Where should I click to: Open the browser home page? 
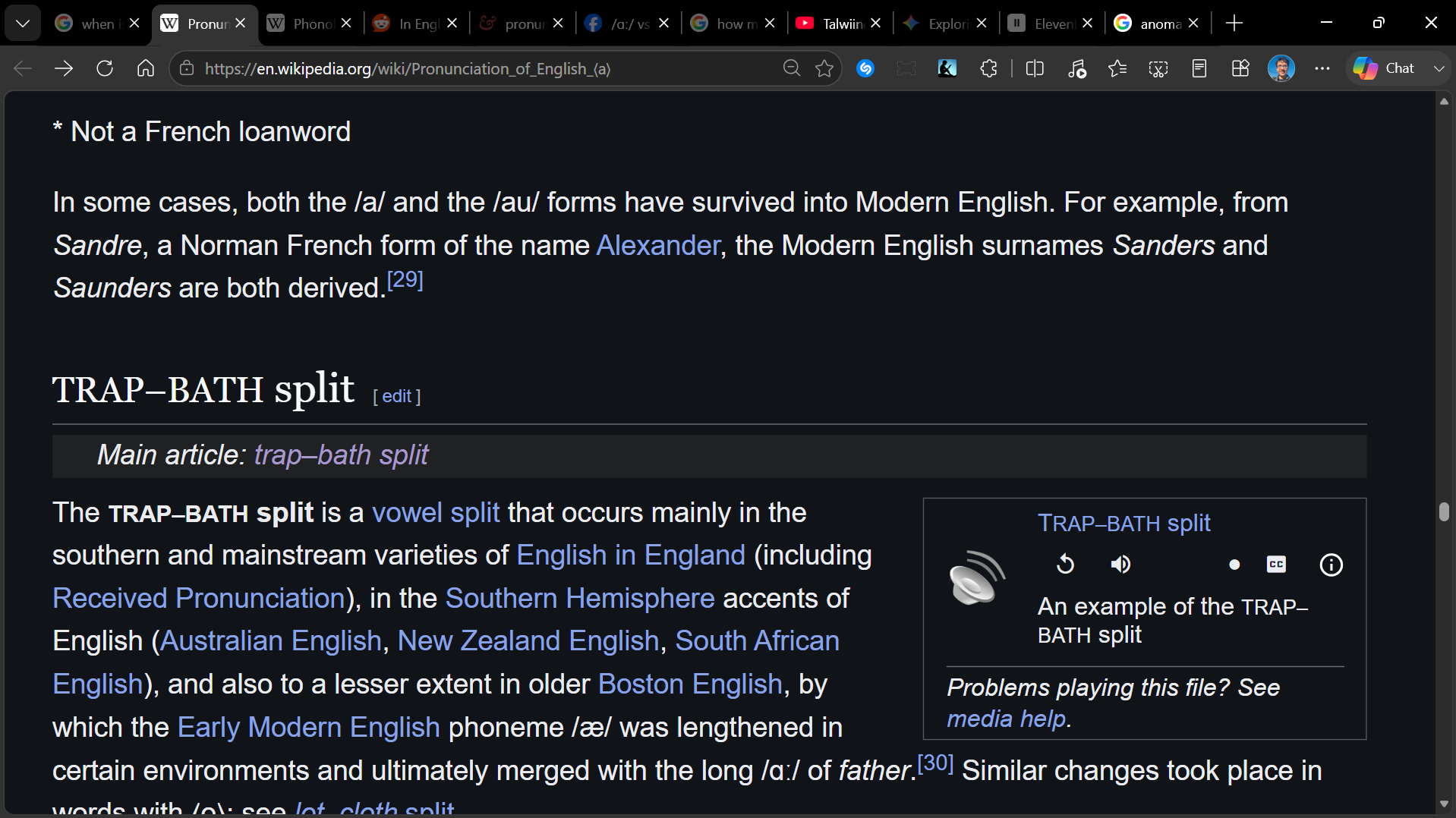coord(145,69)
